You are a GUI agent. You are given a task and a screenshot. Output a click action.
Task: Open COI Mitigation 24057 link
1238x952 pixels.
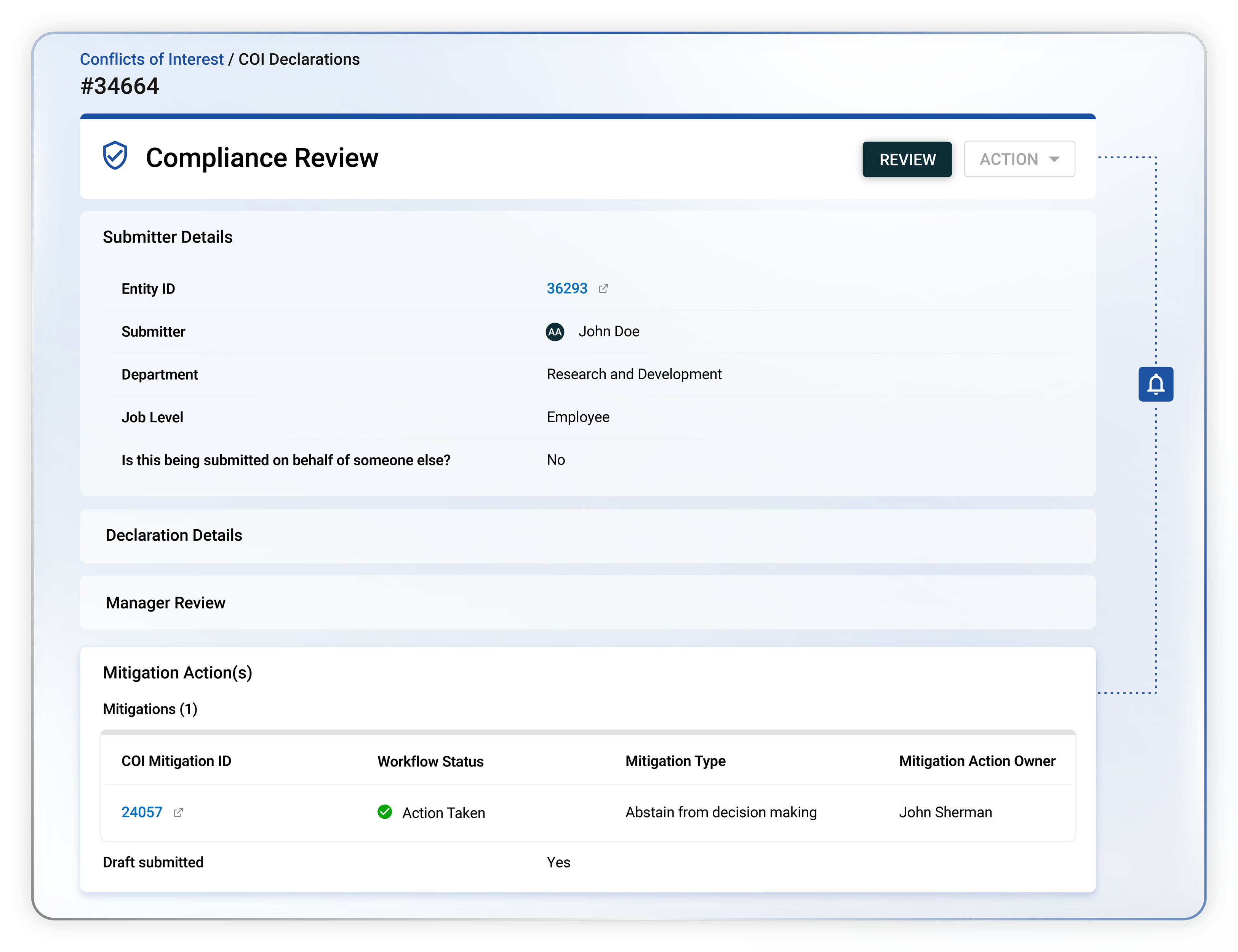[x=142, y=812]
